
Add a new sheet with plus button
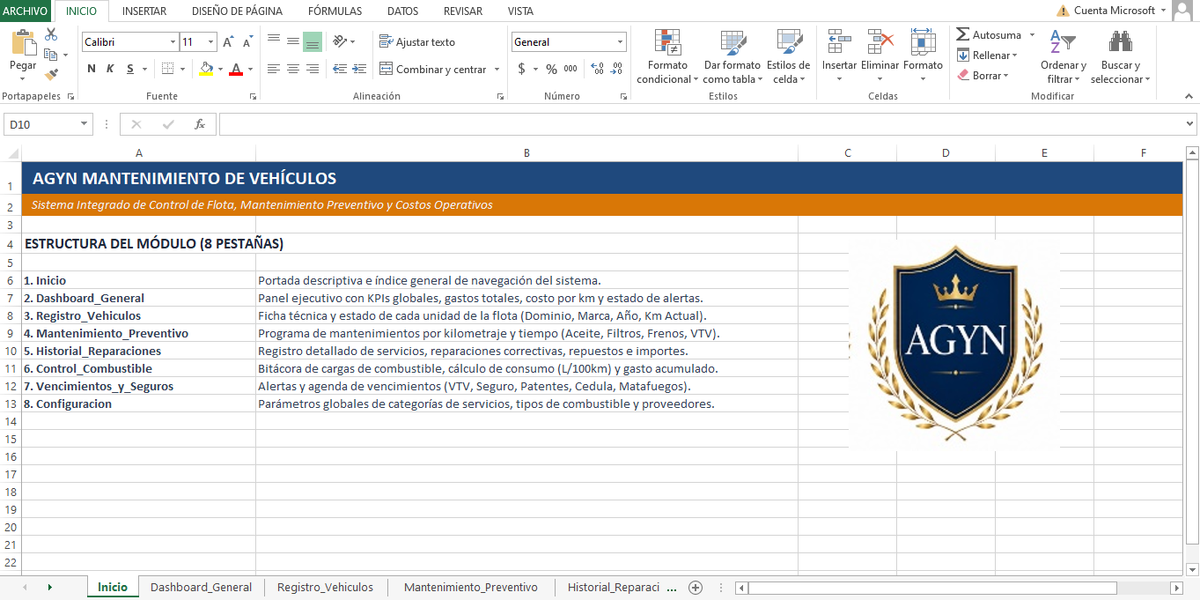696,587
